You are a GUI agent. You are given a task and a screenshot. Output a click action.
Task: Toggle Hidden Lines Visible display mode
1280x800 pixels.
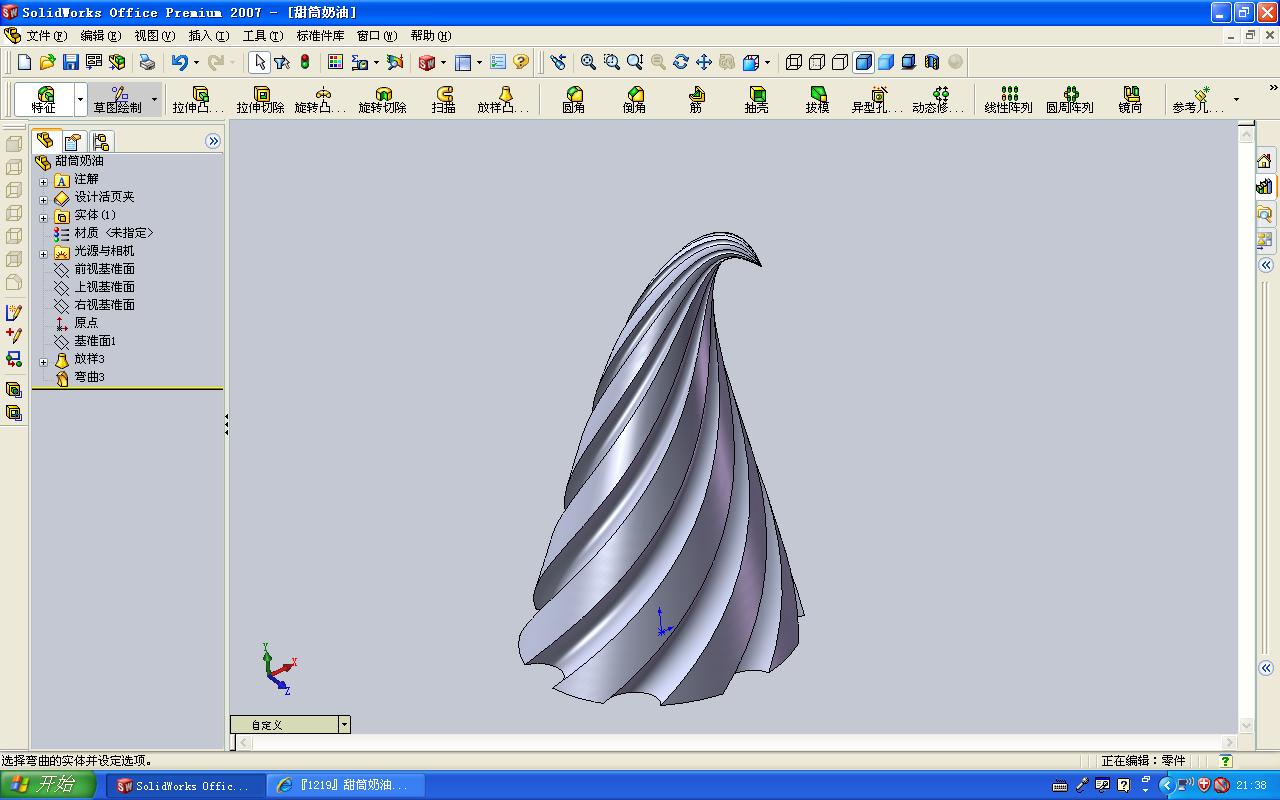(x=817, y=62)
